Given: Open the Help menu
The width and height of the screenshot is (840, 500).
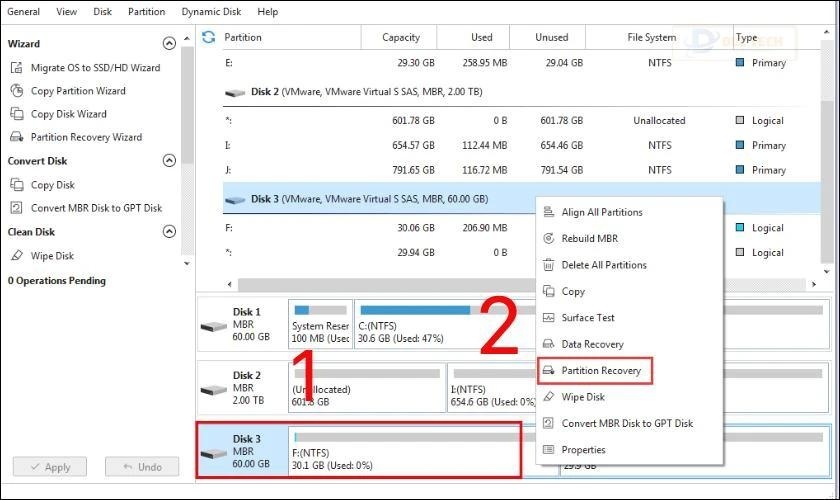Looking at the screenshot, I should [x=267, y=11].
